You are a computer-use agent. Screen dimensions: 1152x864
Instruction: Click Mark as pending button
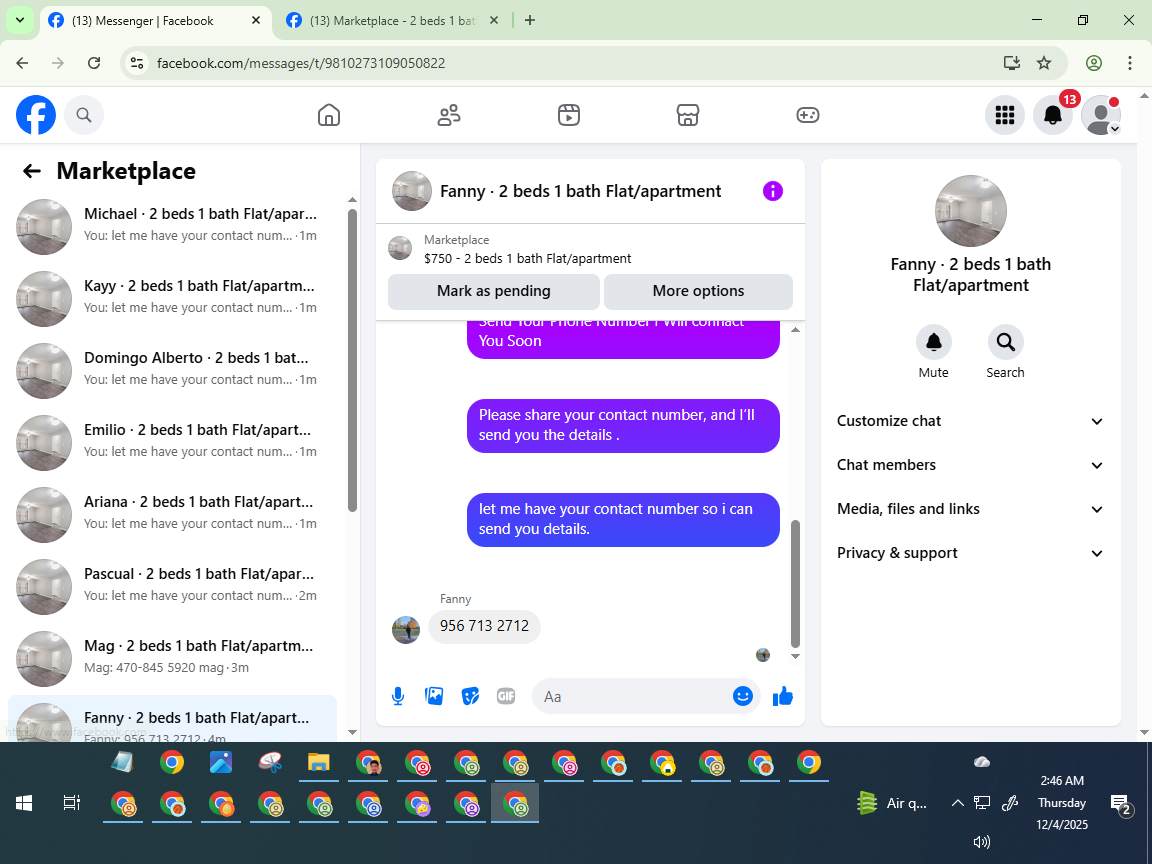pyautogui.click(x=494, y=291)
